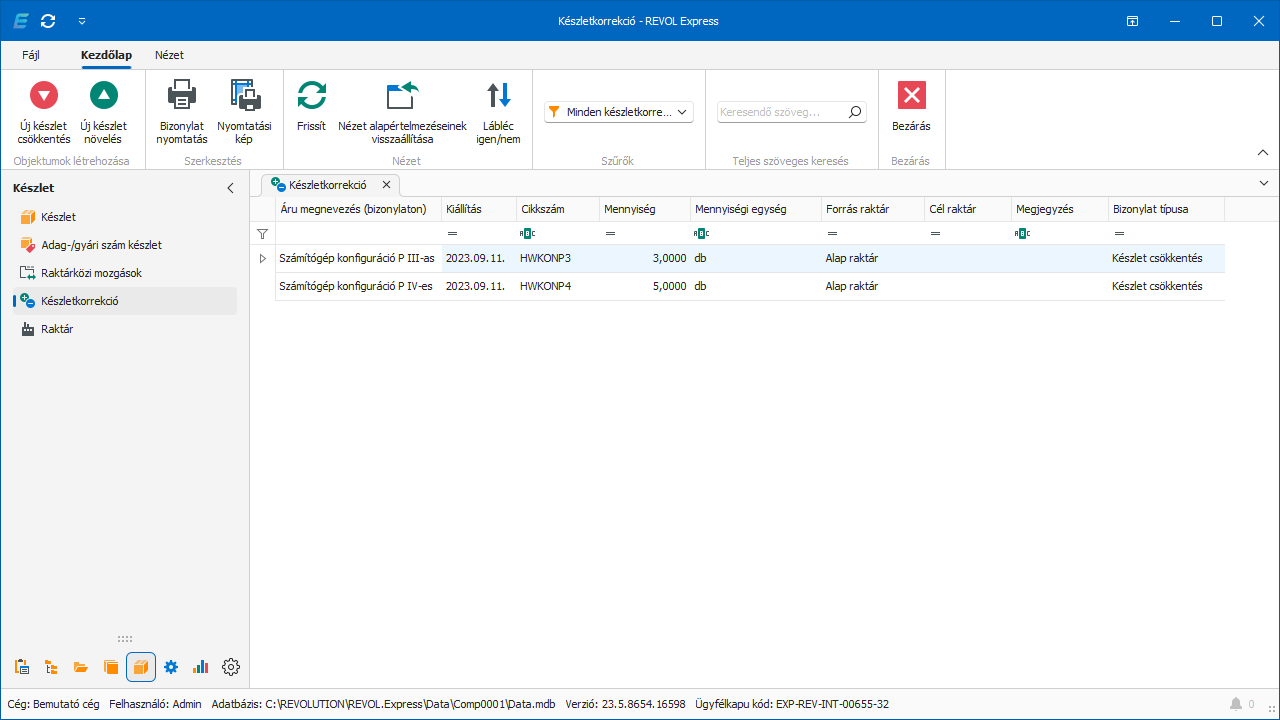Create new stock increase with Új készlet növelés
Screen dimensions: 1280x720
coord(104,96)
